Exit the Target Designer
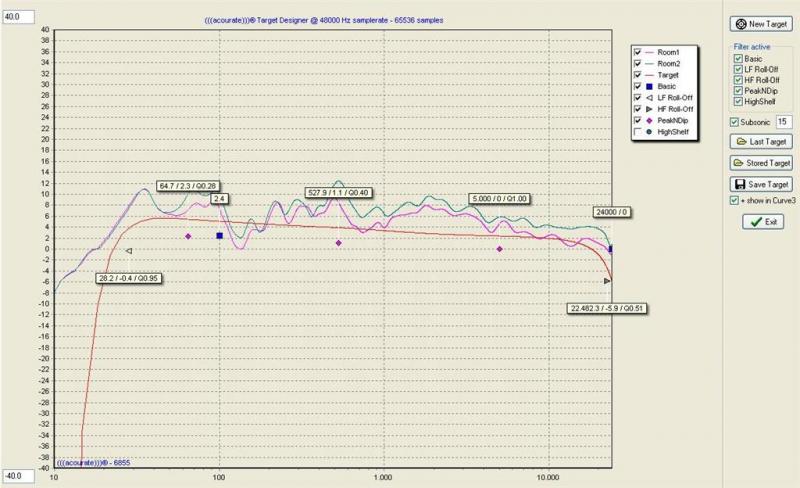 click(763, 222)
